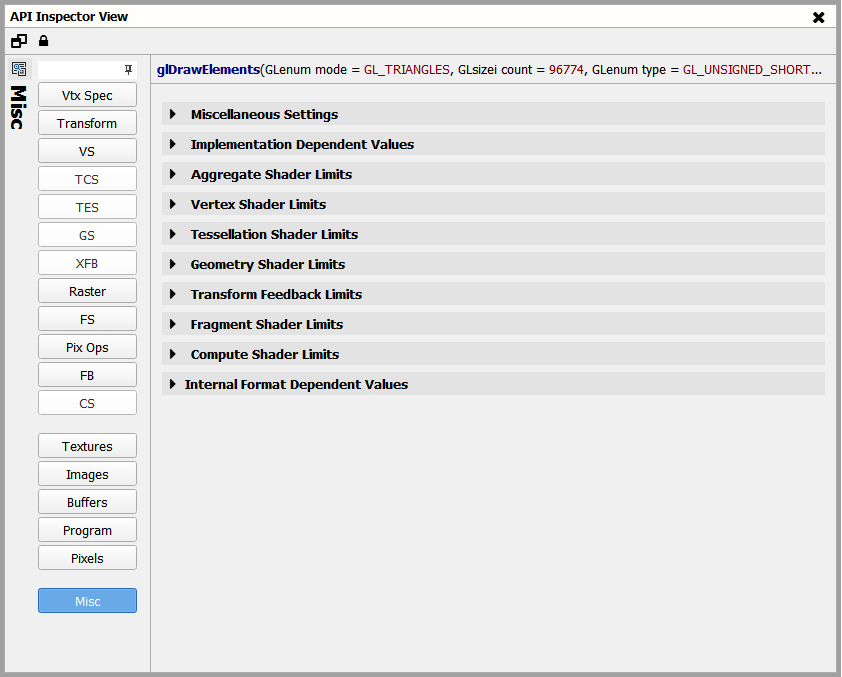Open the Pixels page
Screen dimensions: 842x677
(87, 558)
